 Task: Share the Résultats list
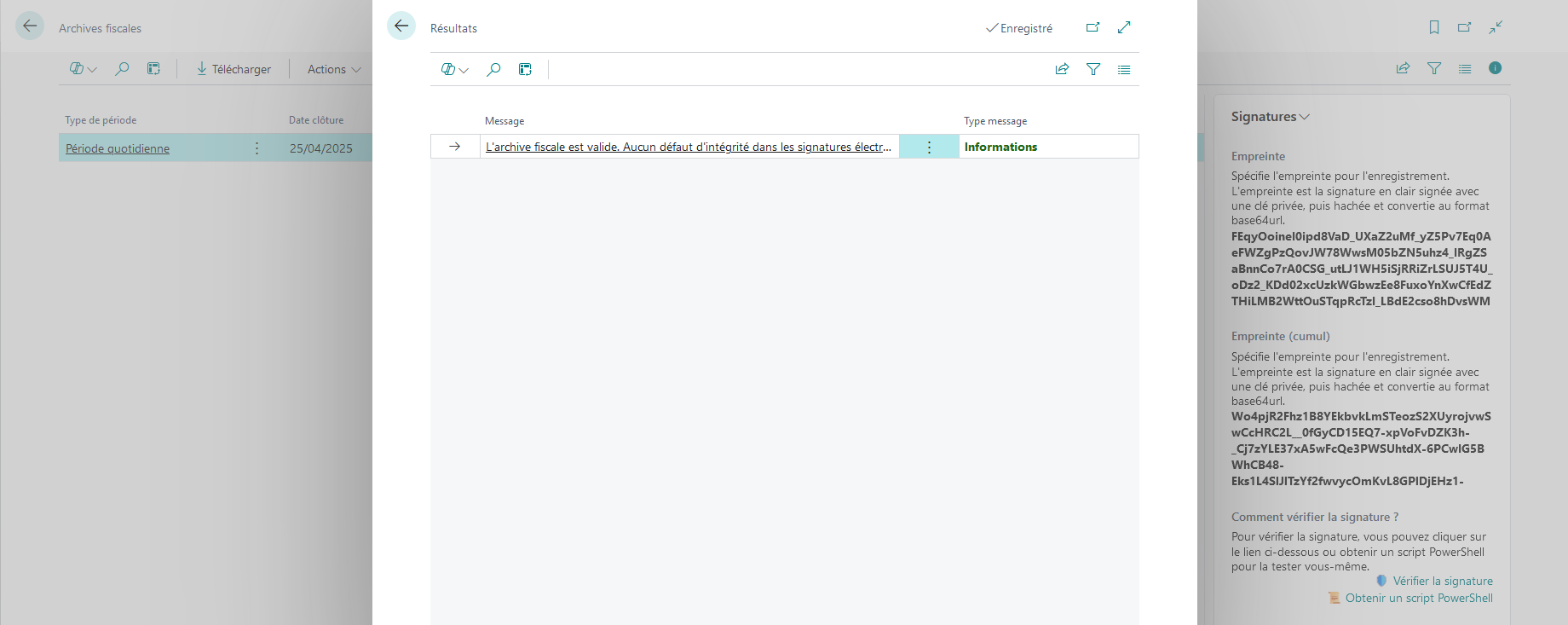point(1062,69)
